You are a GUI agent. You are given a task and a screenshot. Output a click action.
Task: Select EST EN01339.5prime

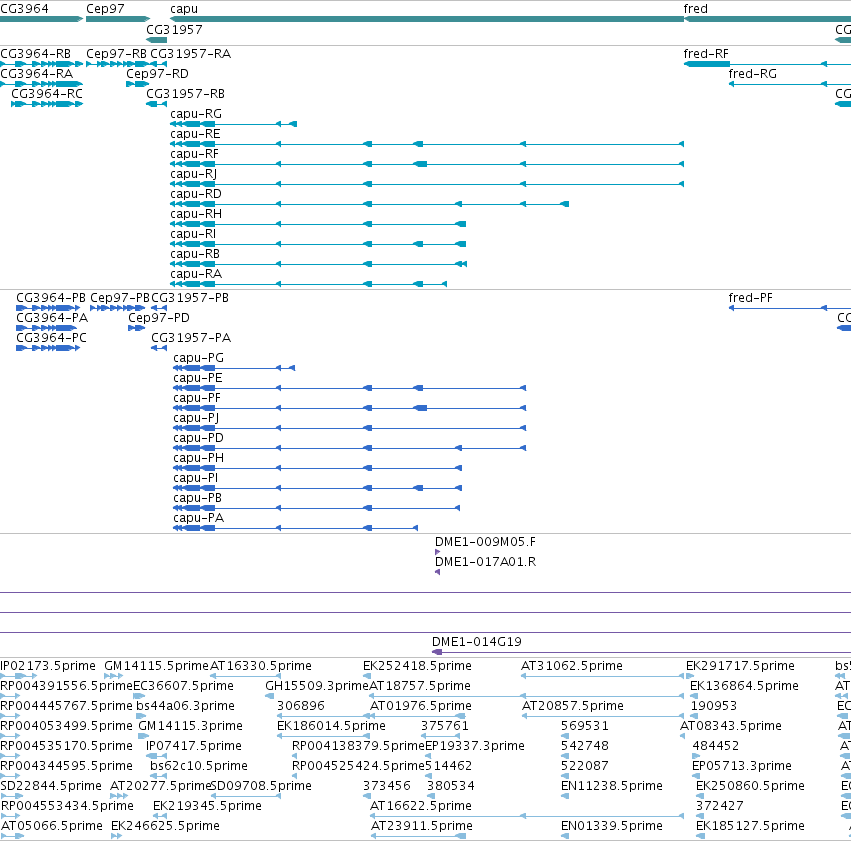click(612, 826)
